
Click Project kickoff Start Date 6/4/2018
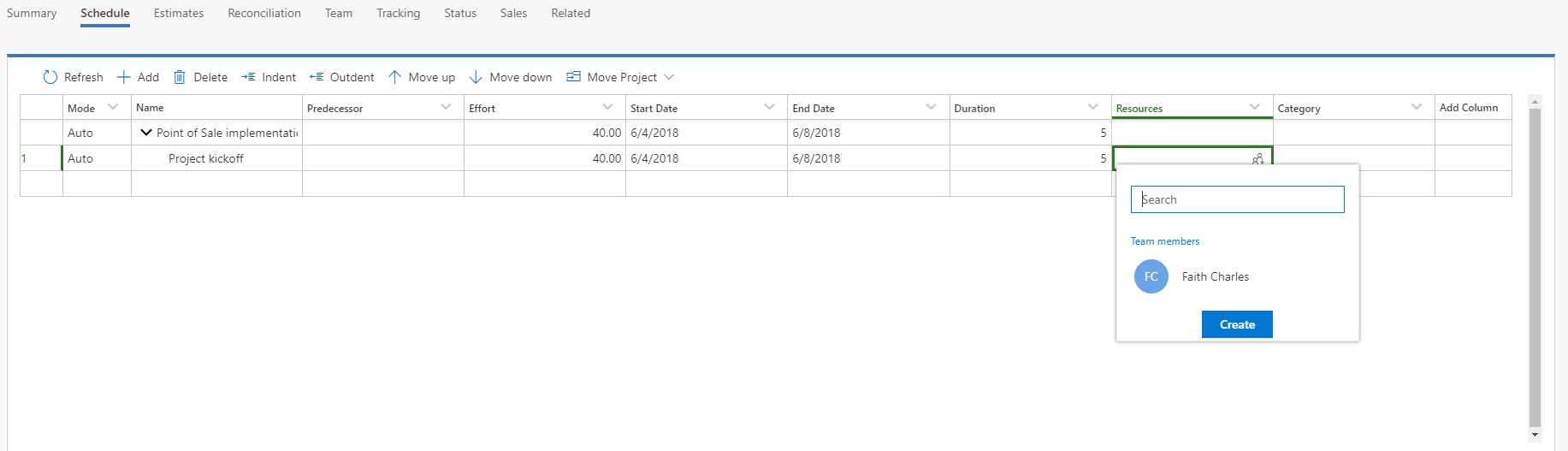654,158
